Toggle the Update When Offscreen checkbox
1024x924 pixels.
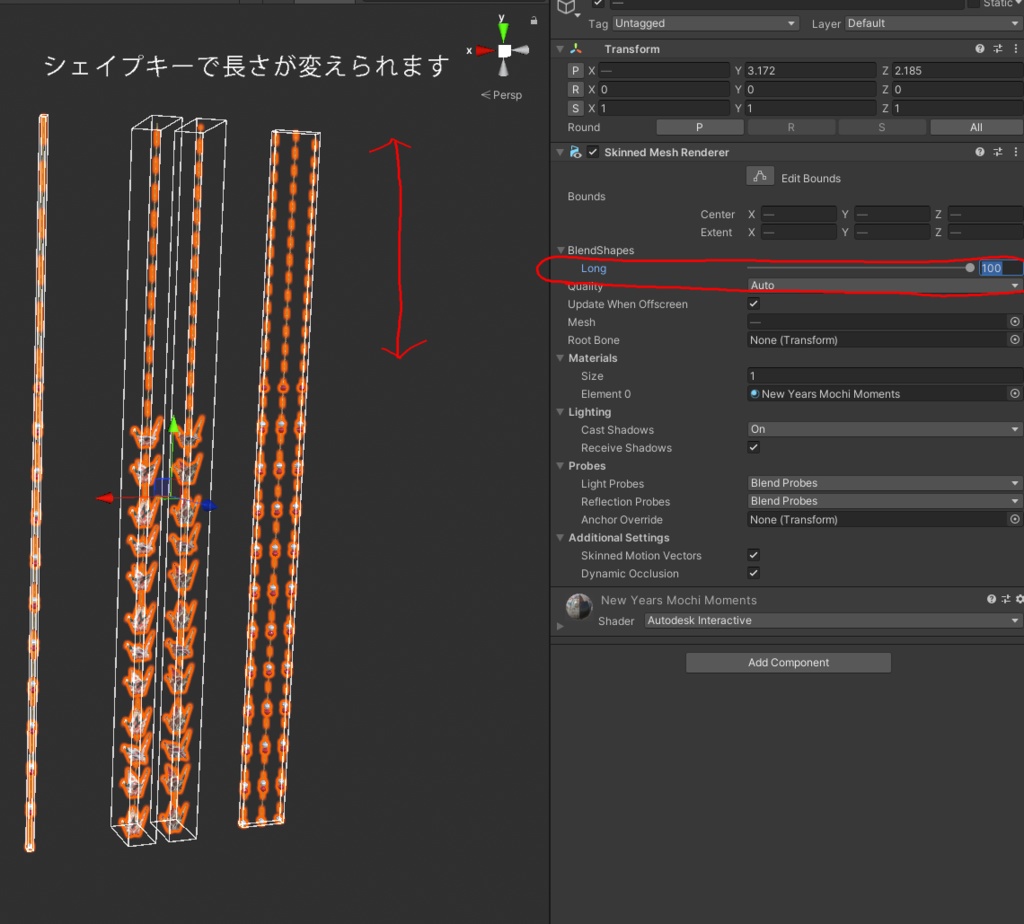click(753, 303)
